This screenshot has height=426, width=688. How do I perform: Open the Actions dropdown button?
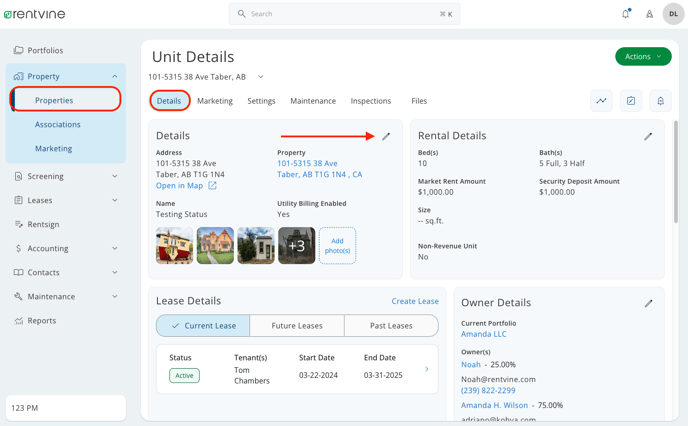[x=643, y=57]
